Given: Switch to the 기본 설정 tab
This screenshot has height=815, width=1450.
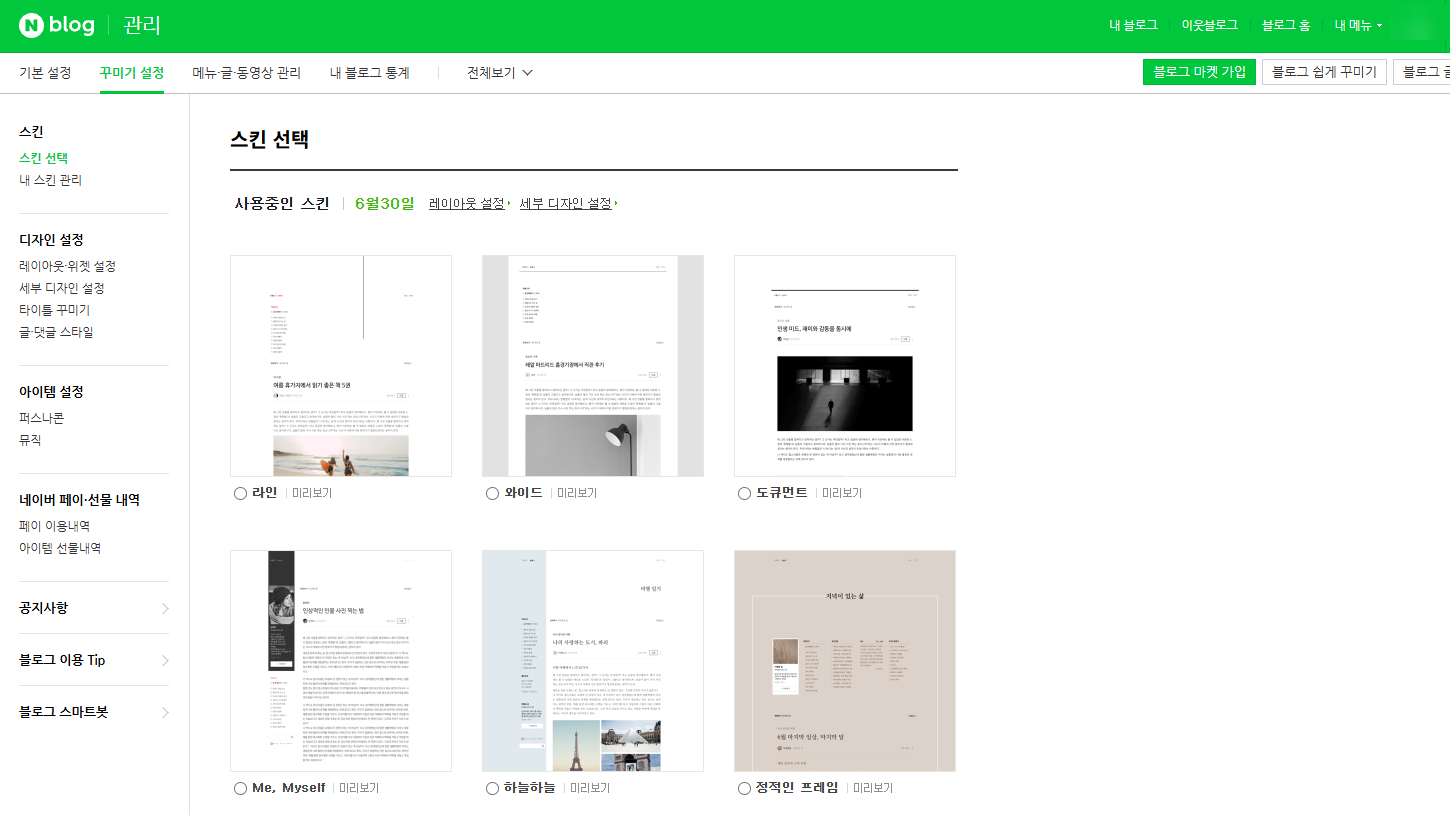Looking at the screenshot, I should pos(45,73).
